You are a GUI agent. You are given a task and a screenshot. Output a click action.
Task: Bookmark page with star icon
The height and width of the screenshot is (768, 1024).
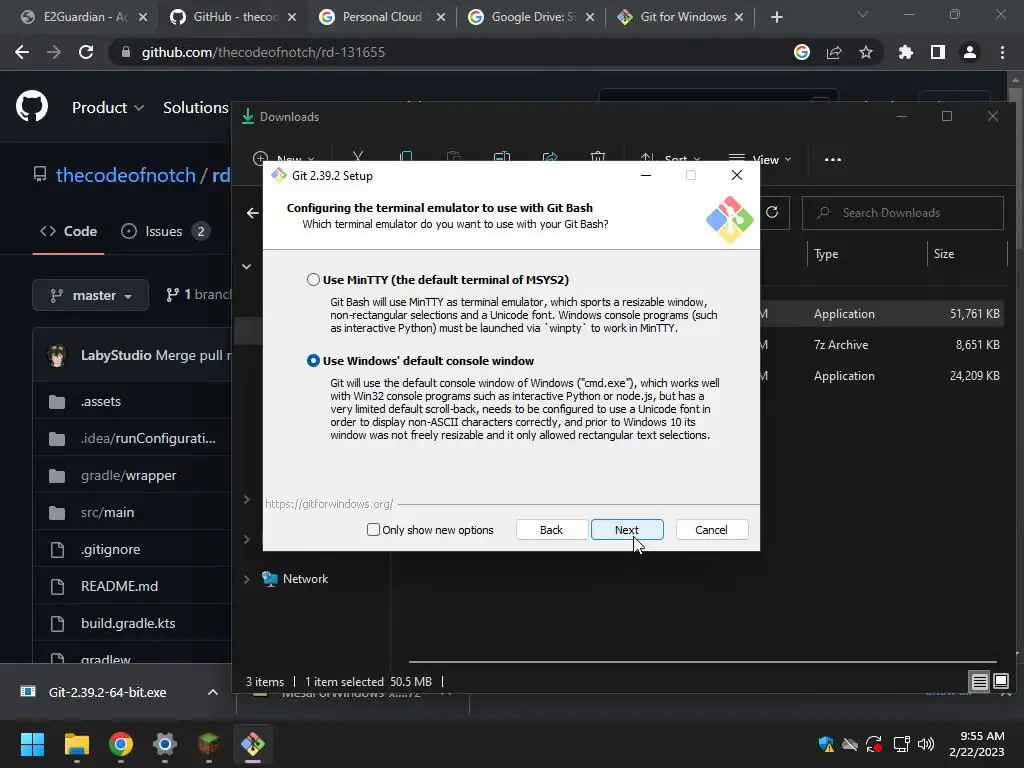click(866, 52)
